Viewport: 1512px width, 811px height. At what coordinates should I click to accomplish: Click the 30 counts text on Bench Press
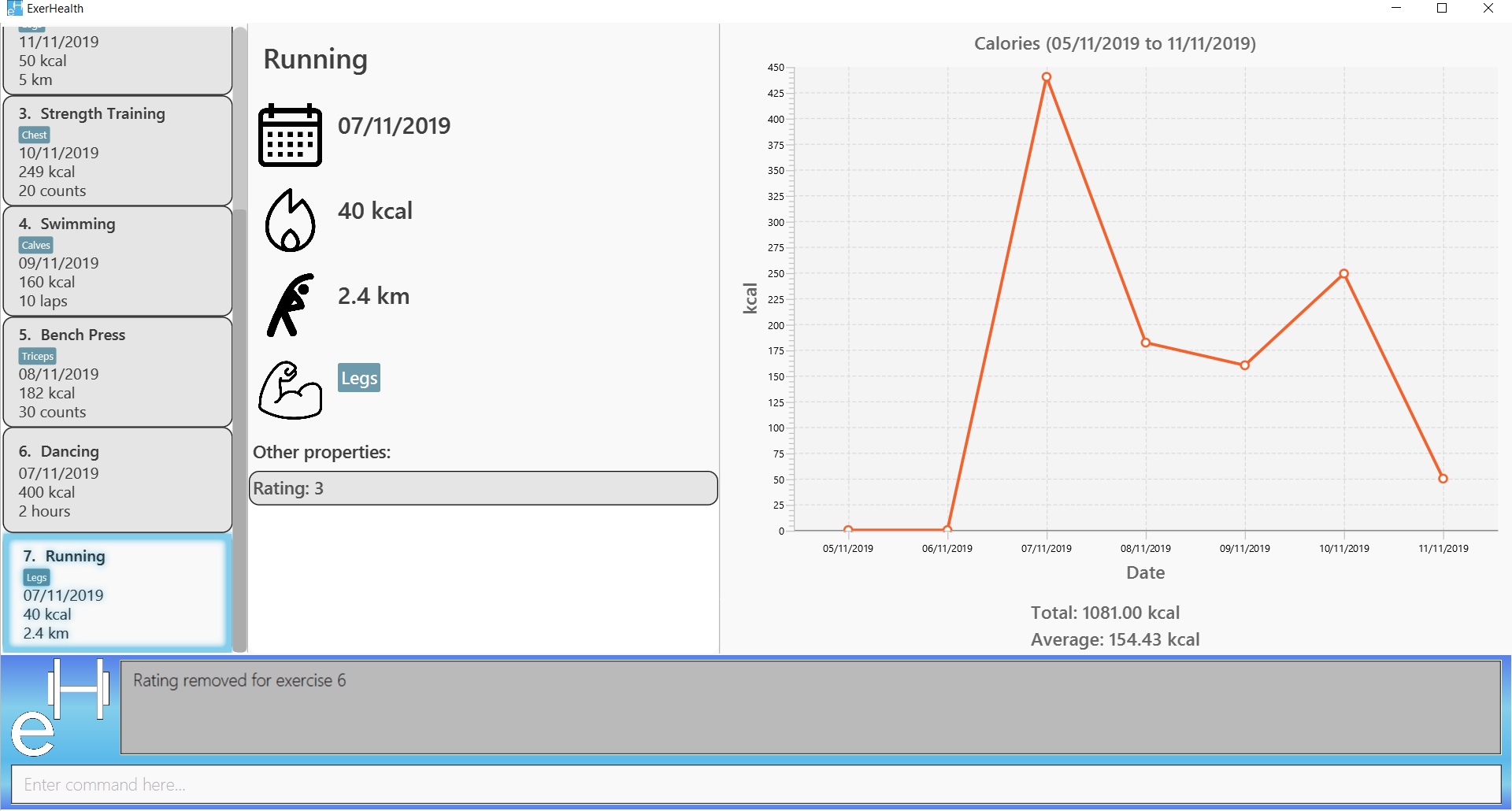[53, 412]
